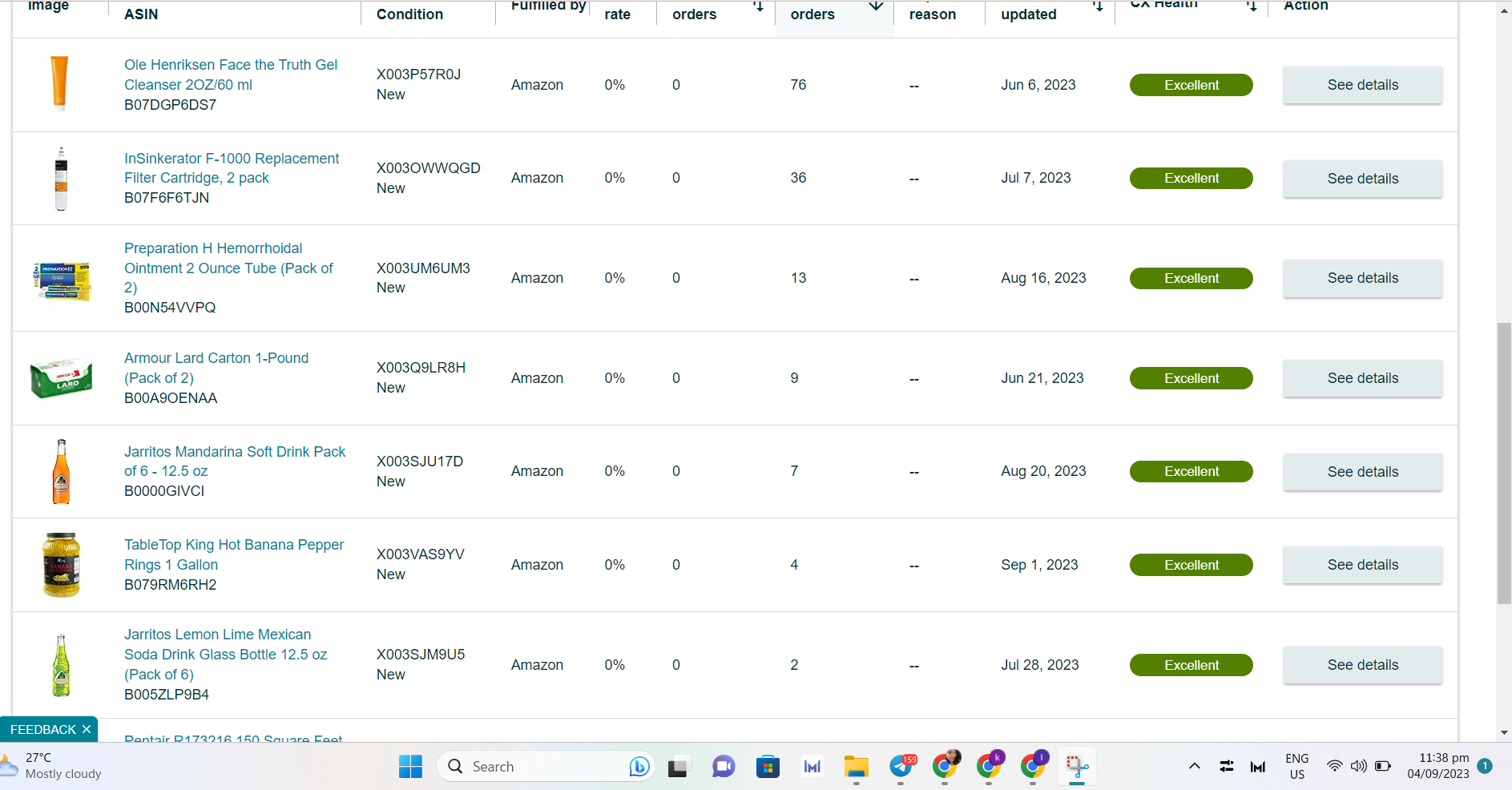Image resolution: width=1512 pixels, height=790 pixels.
Task: Open the Snipping Tool taskbar icon
Action: (x=1077, y=767)
